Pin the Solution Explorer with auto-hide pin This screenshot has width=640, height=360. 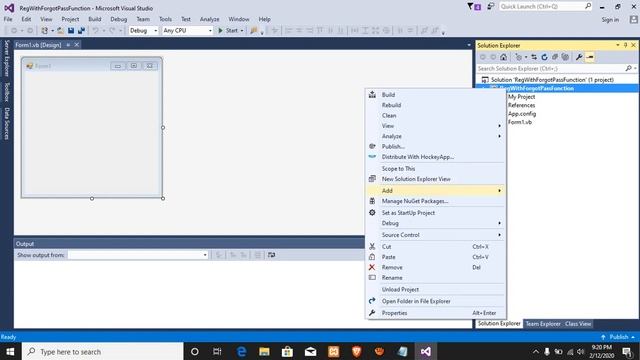click(625, 45)
